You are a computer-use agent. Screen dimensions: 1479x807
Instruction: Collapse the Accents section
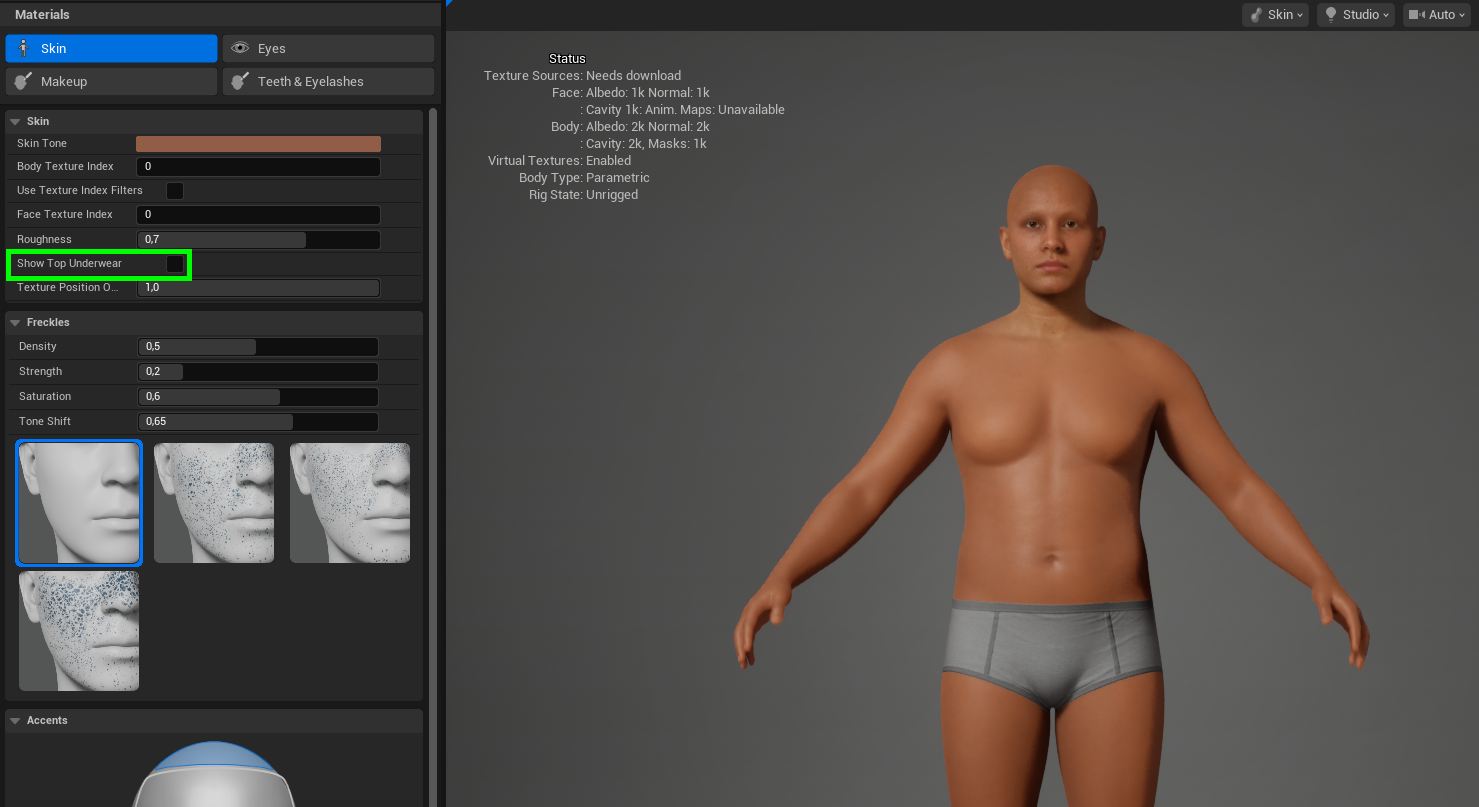[x=15, y=720]
